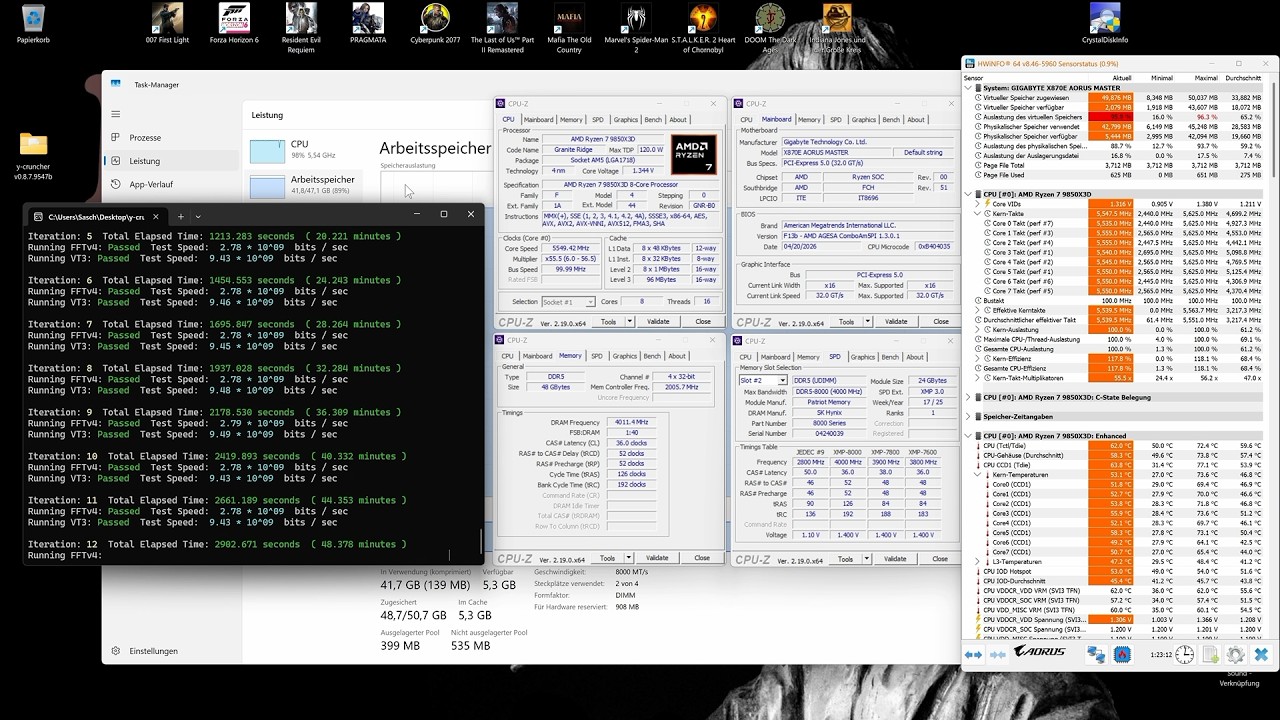Select CPU performance graph thumbnail
Screen dimensions: 1280x720
click(267, 151)
